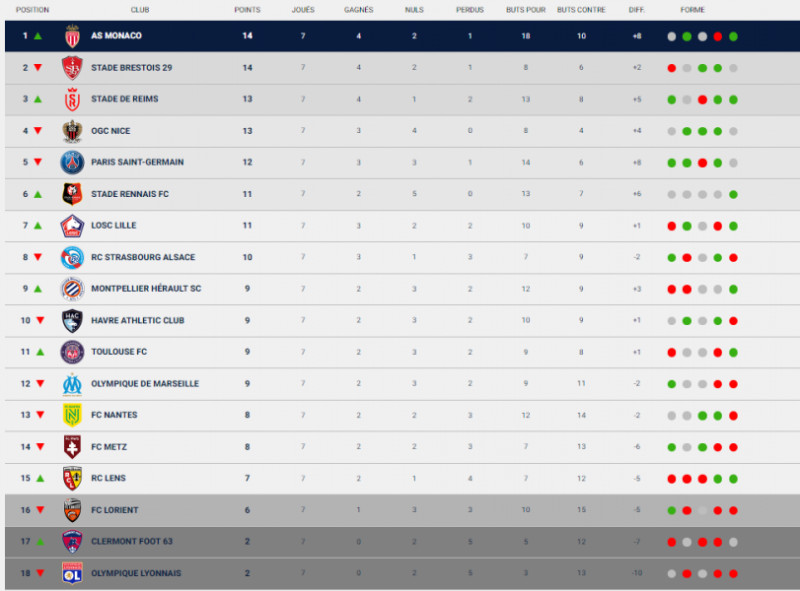Click the Toulouse FC crest
Image resolution: width=800 pixels, height=591 pixels.
pos(72,352)
